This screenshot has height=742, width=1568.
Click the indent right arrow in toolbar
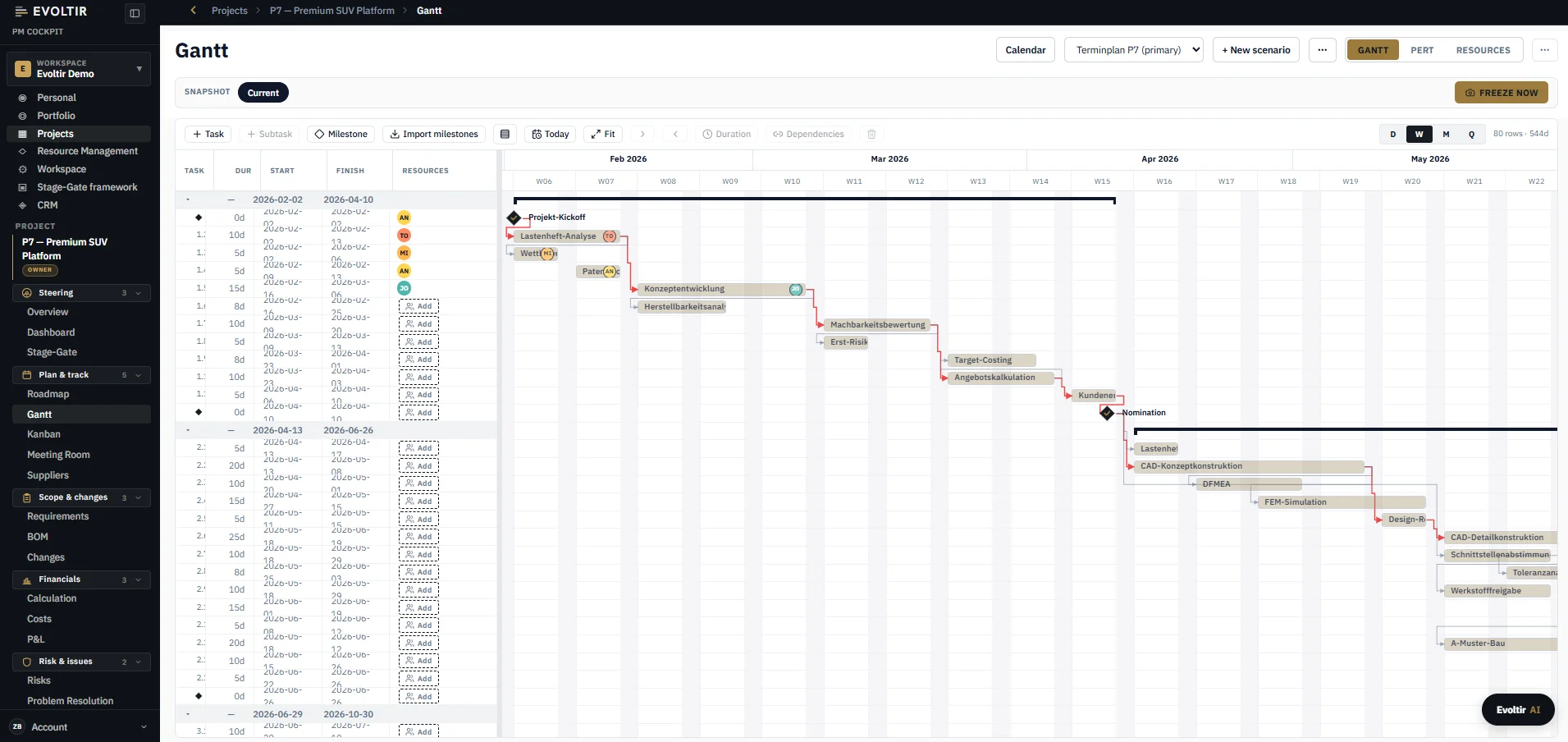pos(642,134)
